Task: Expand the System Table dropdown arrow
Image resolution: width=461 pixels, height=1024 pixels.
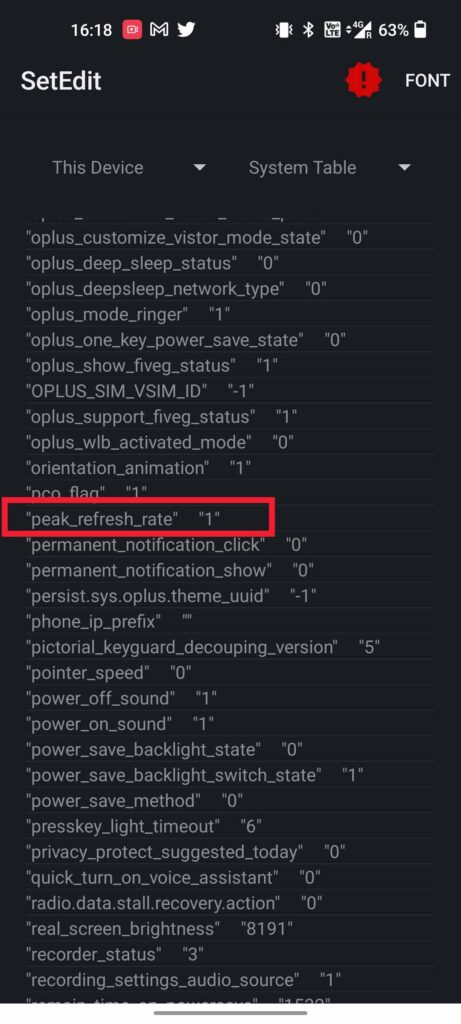Action: point(404,168)
